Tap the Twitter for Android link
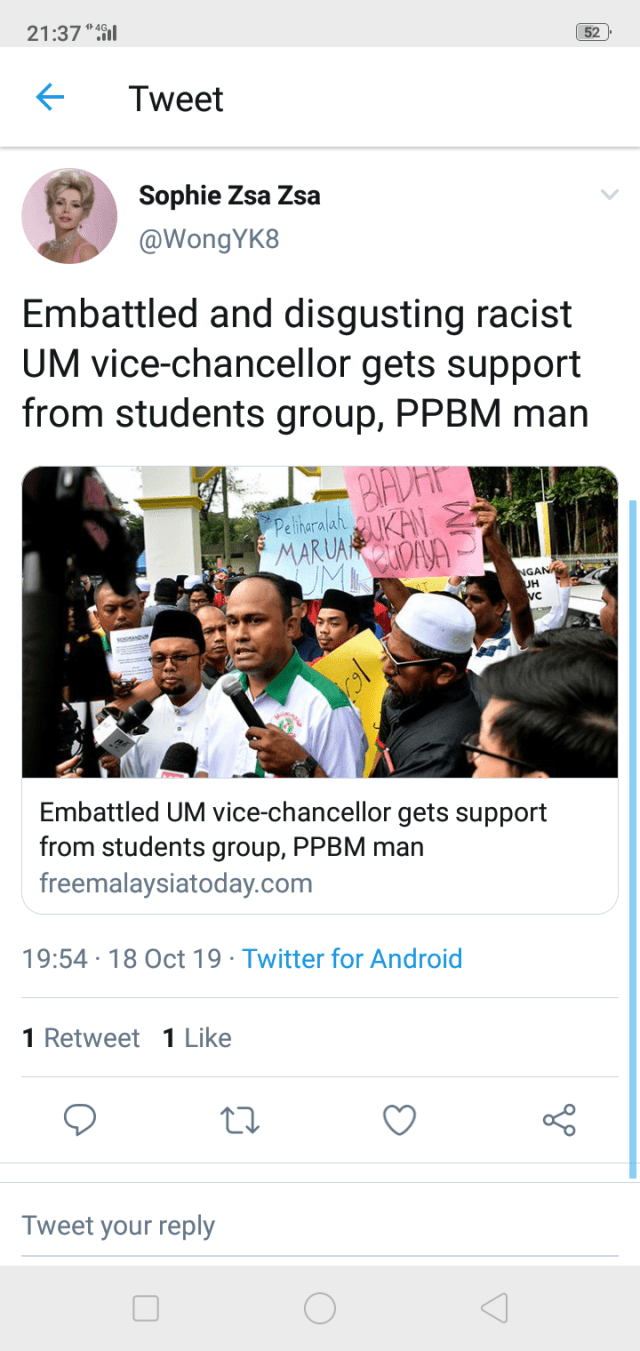 pyautogui.click(x=352, y=959)
